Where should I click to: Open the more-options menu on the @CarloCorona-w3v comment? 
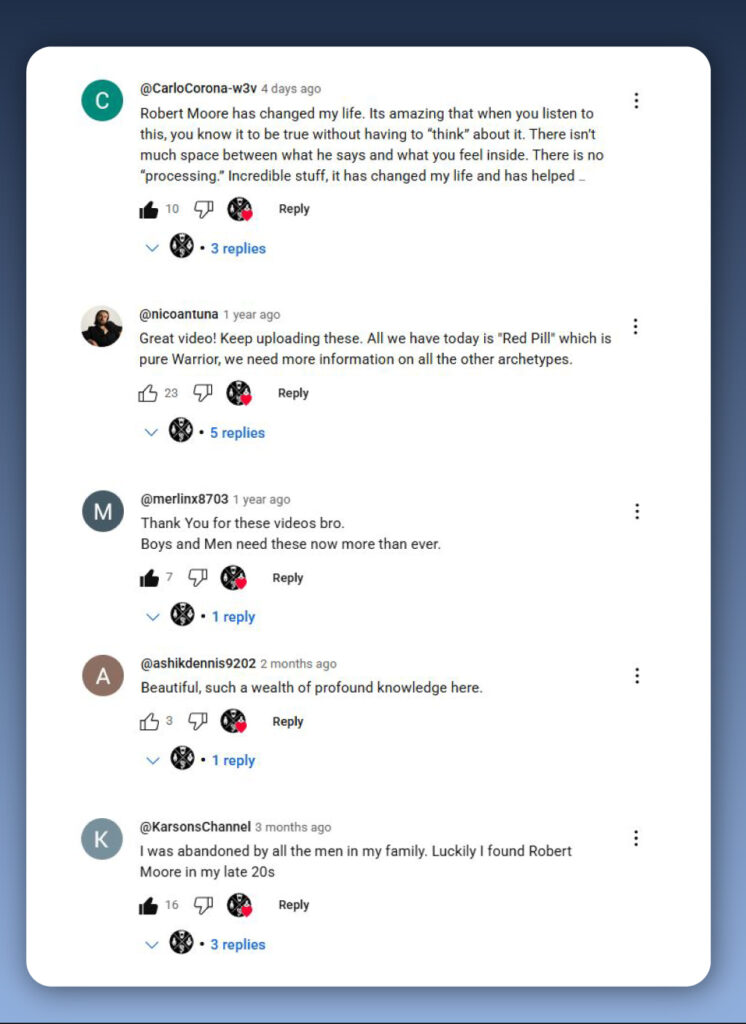point(636,101)
